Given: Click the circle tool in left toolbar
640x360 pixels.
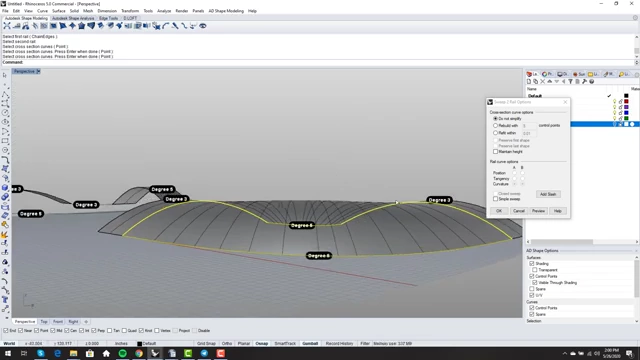Looking at the screenshot, I should coord(5,113).
